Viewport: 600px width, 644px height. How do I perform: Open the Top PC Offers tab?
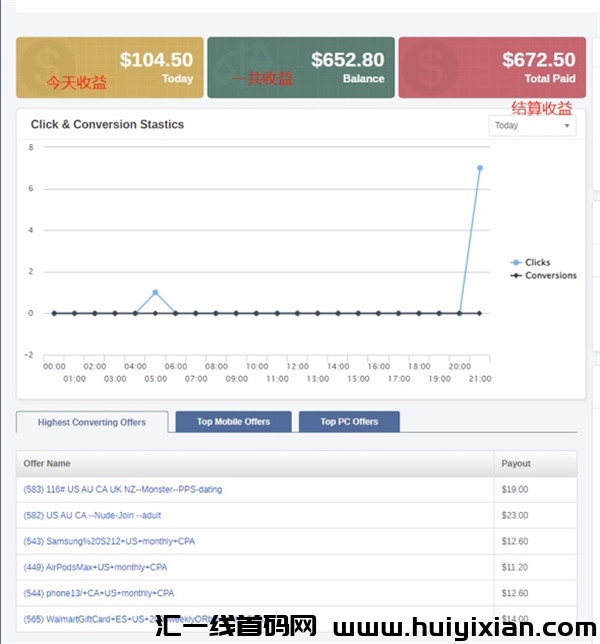click(x=349, y=422)
